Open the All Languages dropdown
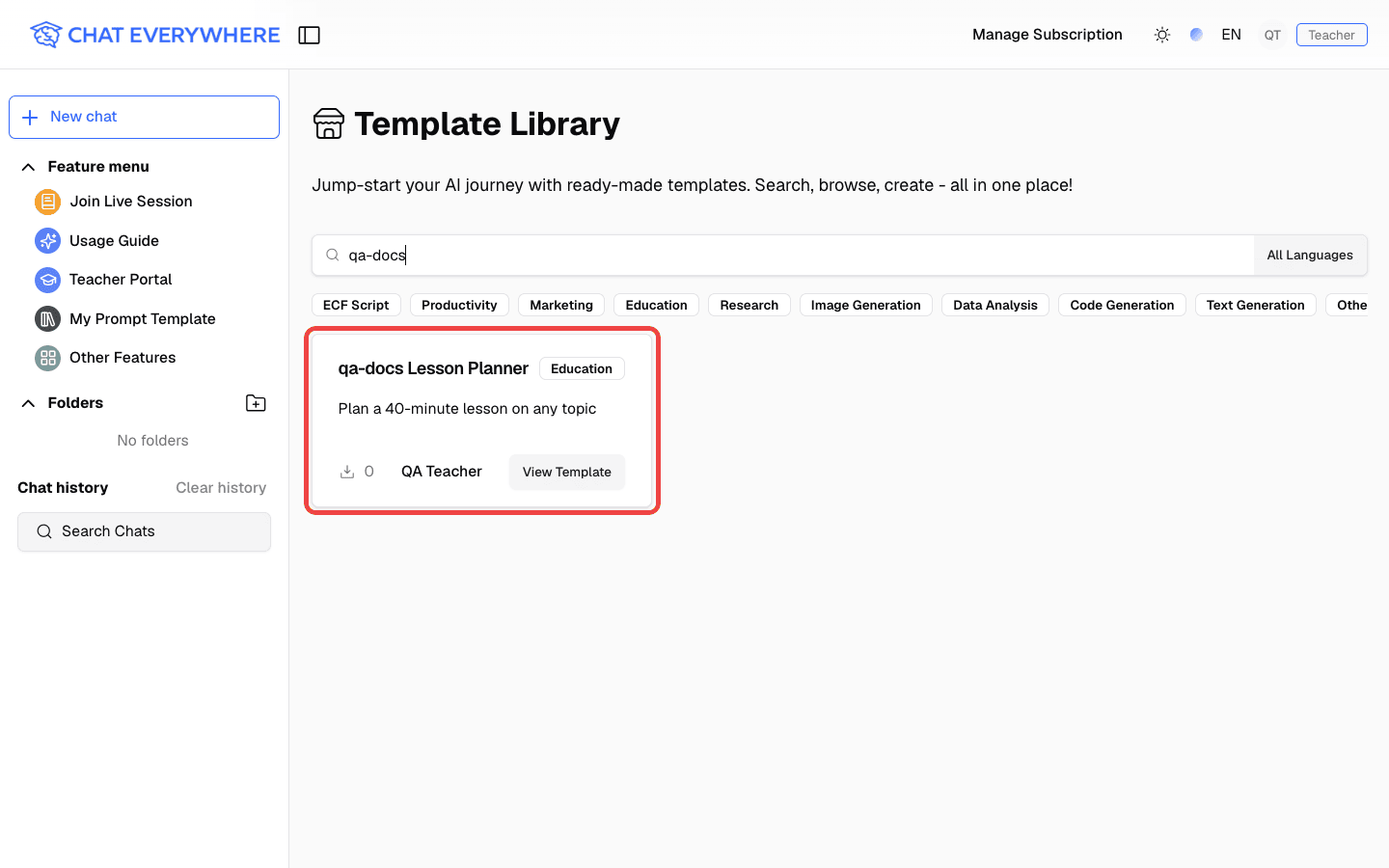Viewport: 1389px width, 868px height. (1310, 256)
